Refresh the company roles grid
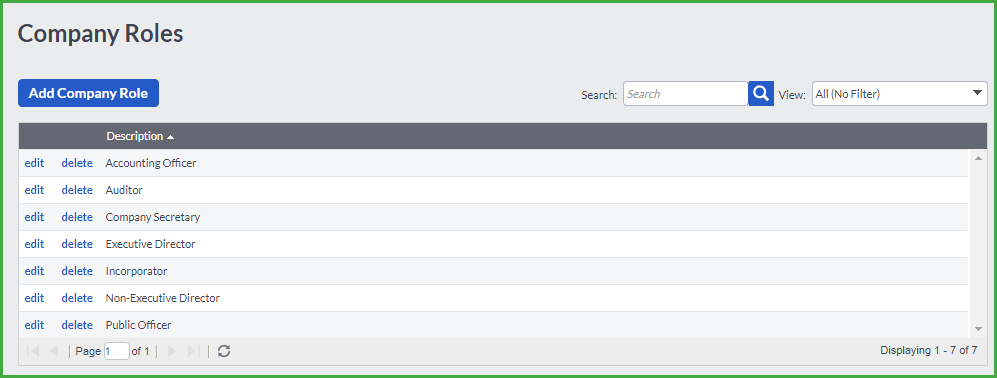Image resolution: width=997 pixels, height=378 pixels. point(224,351)
